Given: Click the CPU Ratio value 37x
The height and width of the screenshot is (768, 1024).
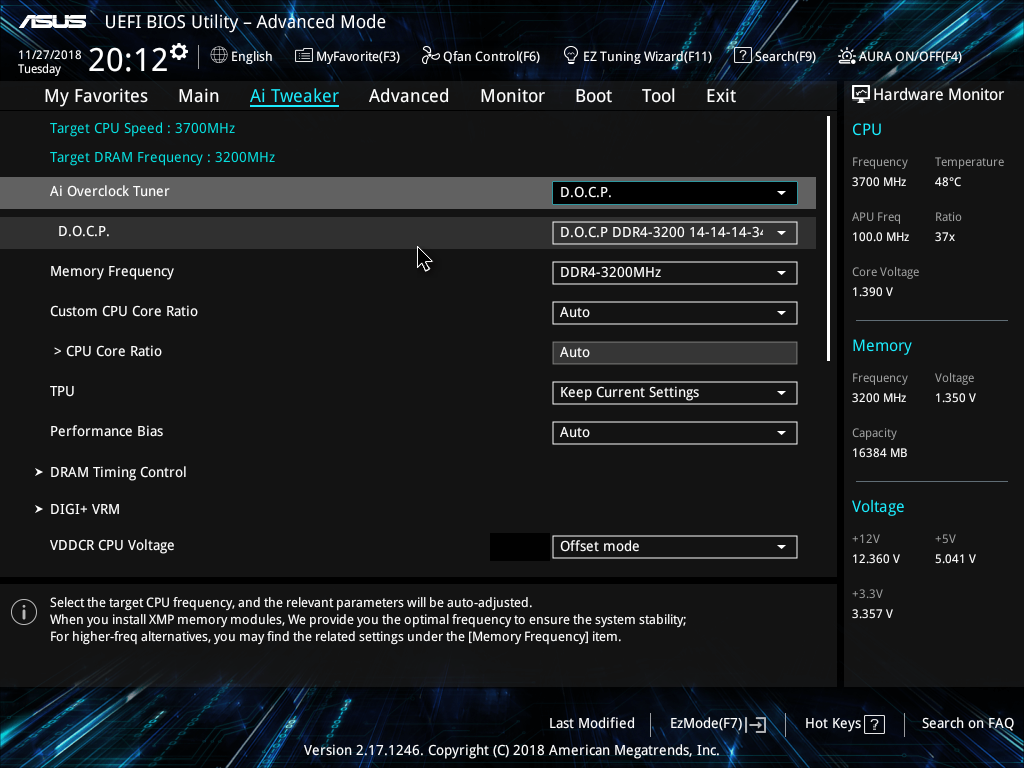Looking at the screenshot, I should tap(944, 237).
